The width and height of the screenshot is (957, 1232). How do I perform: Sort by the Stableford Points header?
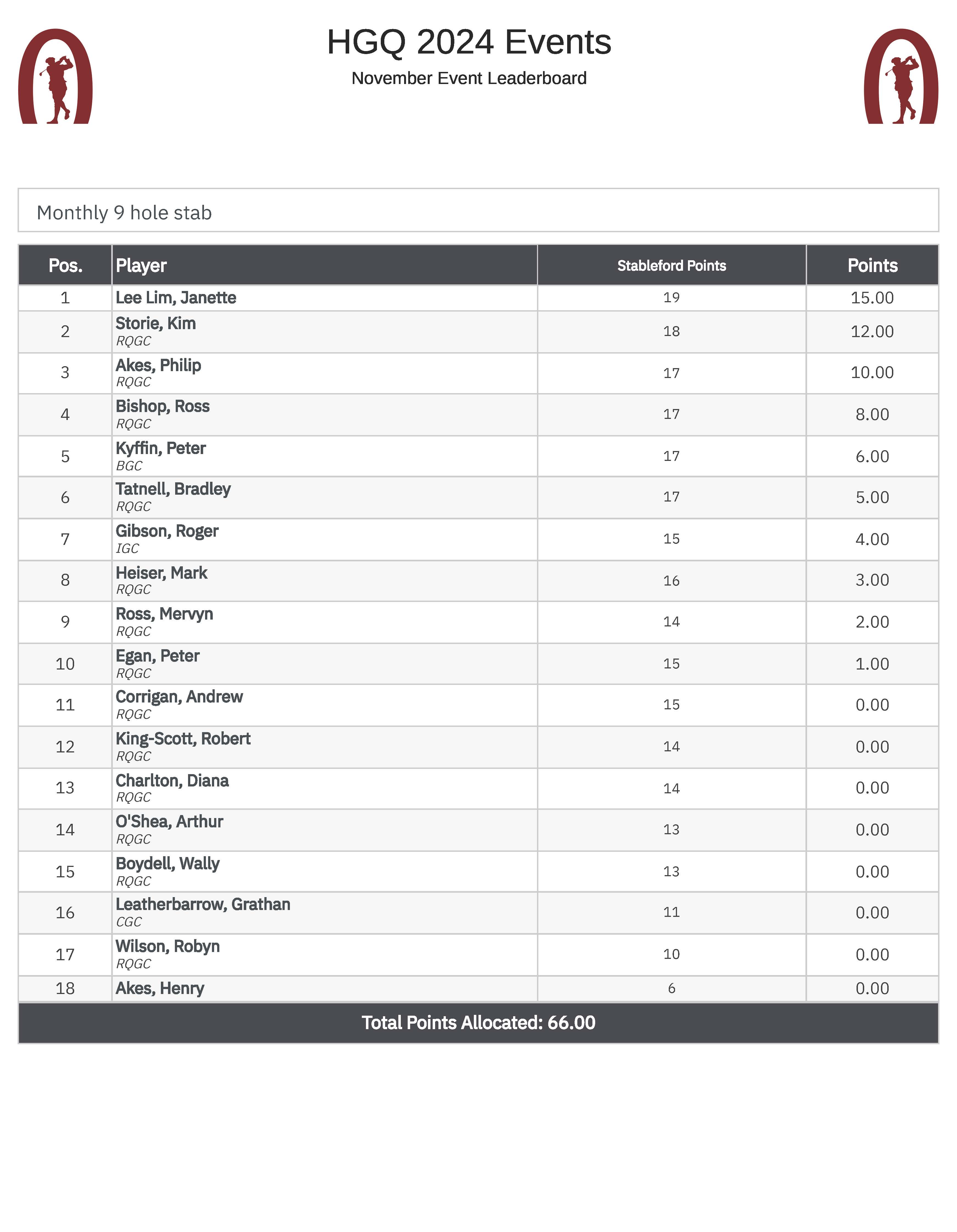671,265
